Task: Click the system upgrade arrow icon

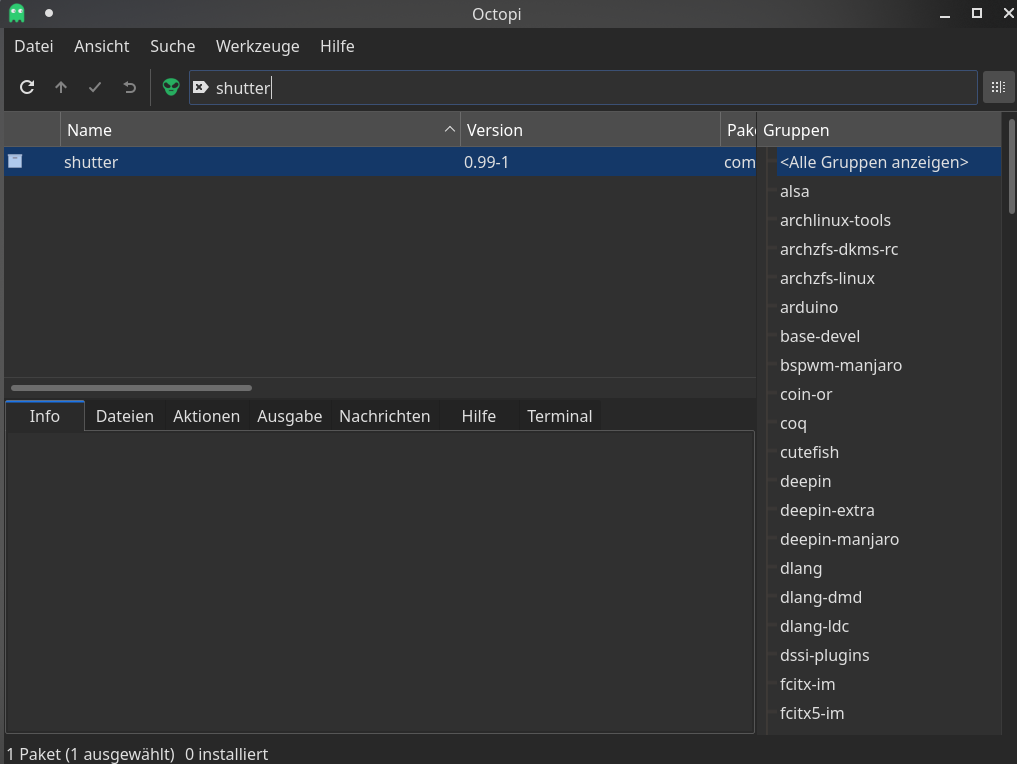Action: pos(61,88)
